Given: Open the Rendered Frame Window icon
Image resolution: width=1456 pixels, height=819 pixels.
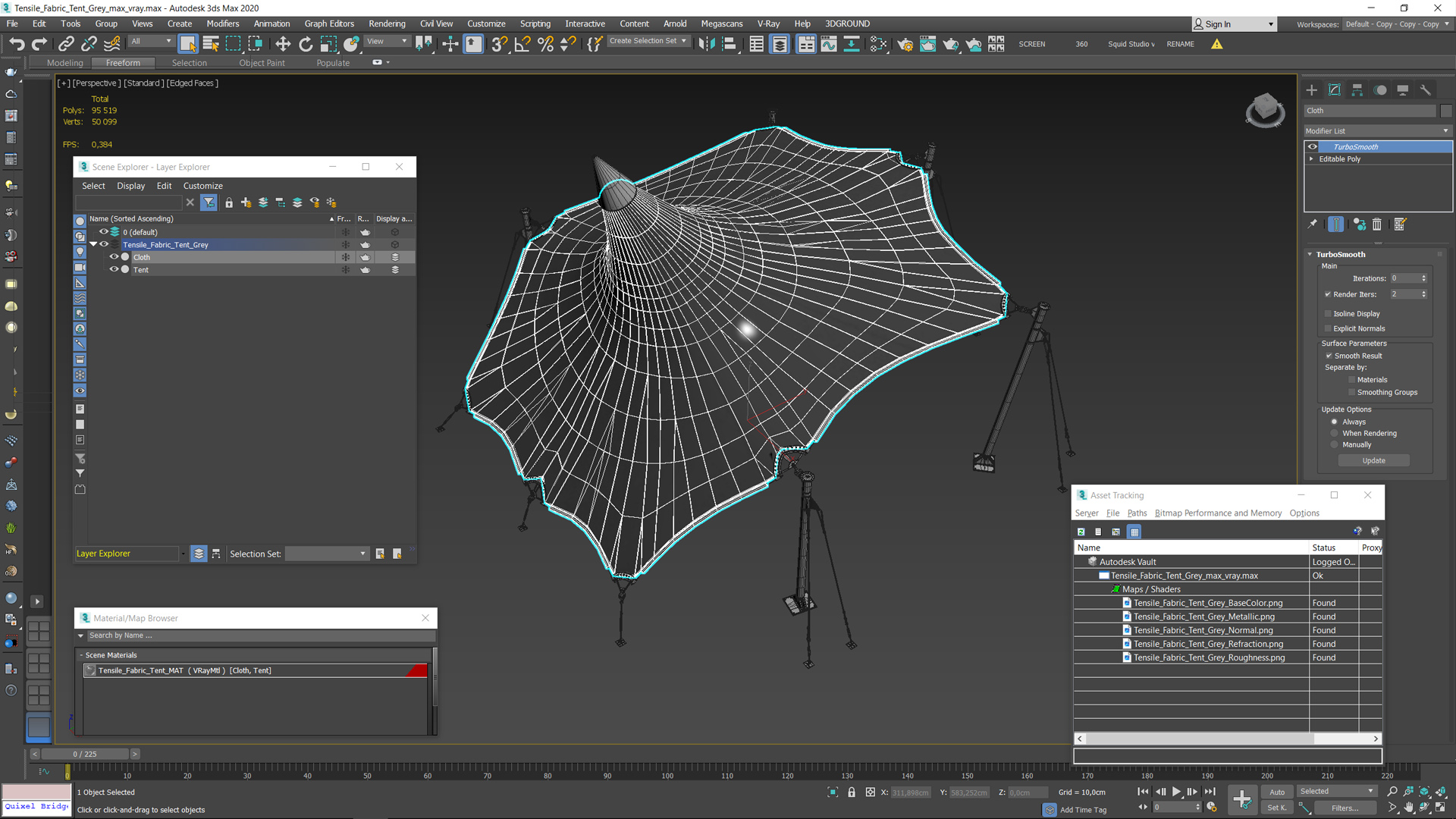Looking at the screenshot, I should click(x=927, y=44).
